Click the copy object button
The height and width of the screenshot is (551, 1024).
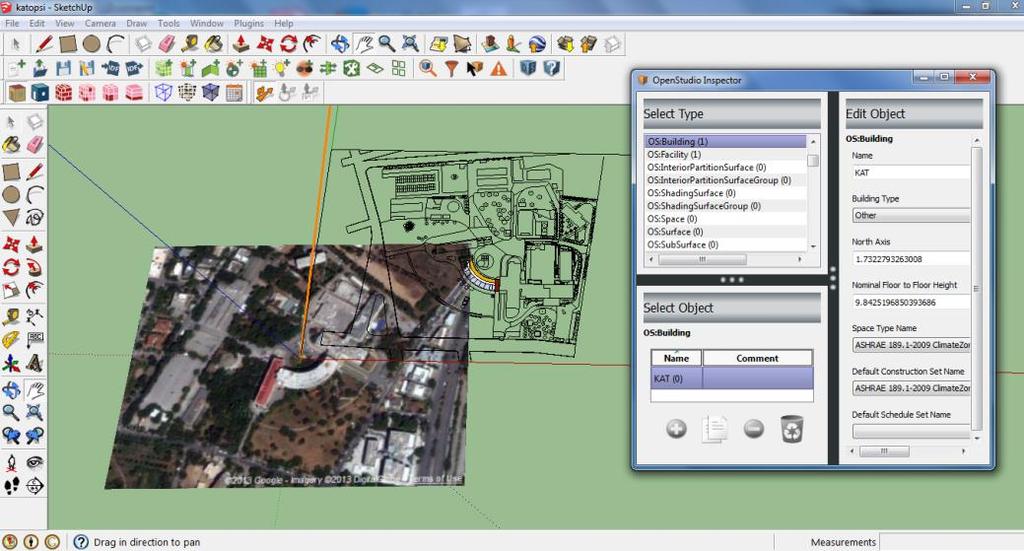coord(714,429)
